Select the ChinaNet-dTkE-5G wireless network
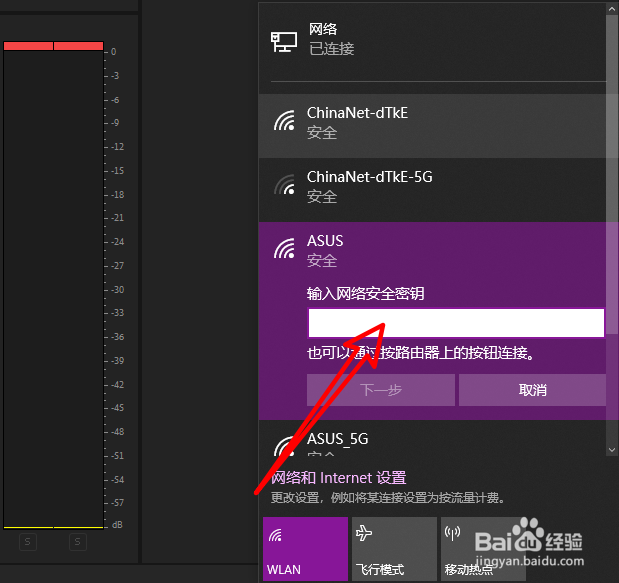 click(432, 190)
